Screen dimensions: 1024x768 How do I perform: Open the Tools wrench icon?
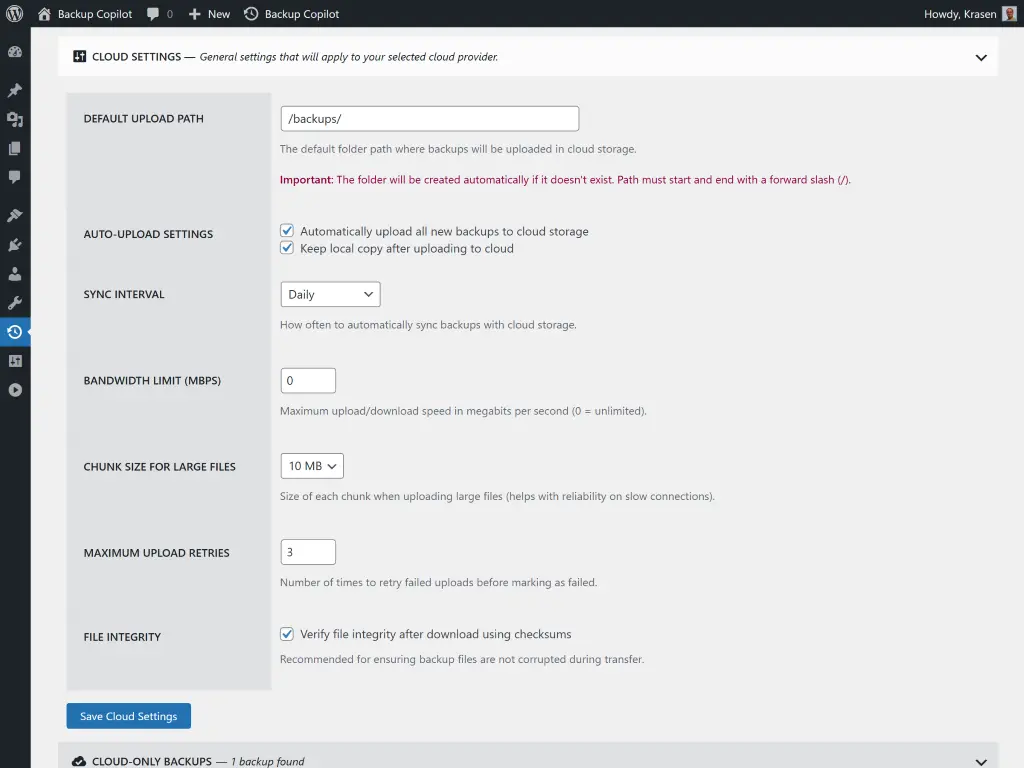coord(15,303)
